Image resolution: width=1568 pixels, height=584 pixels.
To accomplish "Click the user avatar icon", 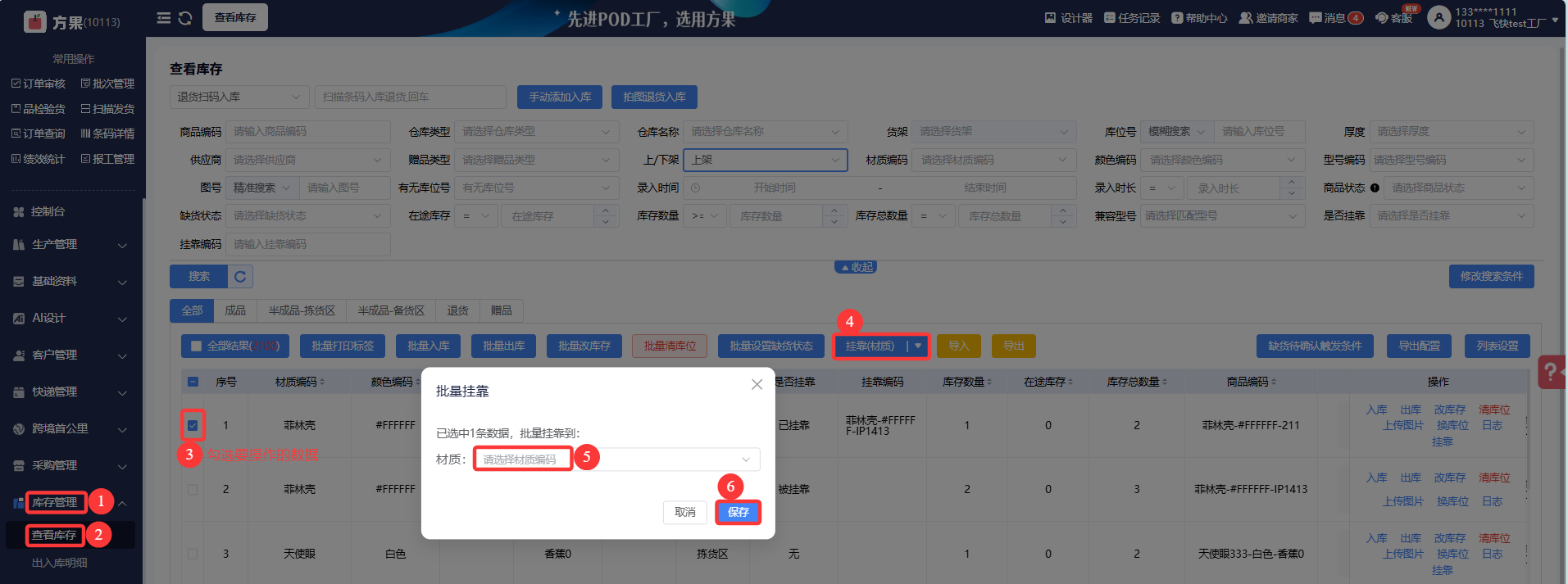I will click(1438, 18).
